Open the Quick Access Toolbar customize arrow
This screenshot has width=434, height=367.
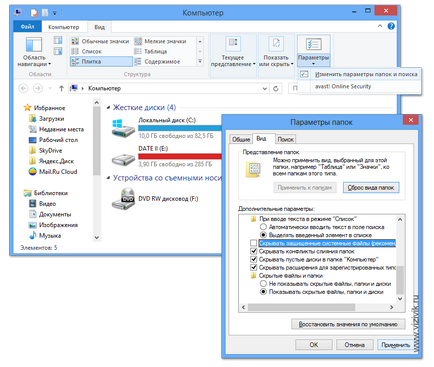pyautogui.click(x=55, y=13)
